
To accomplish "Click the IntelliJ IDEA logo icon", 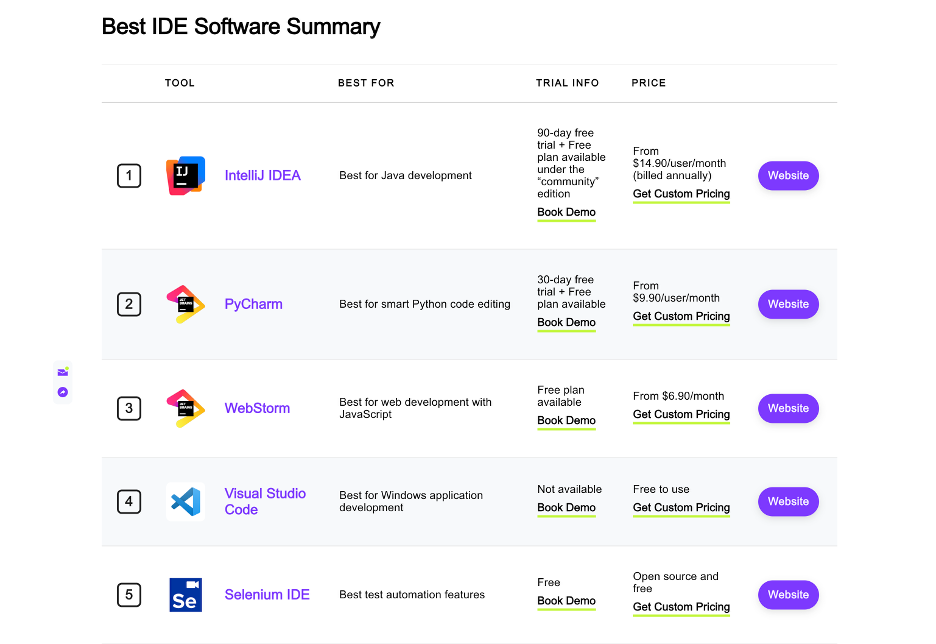I will coord(185,176).
